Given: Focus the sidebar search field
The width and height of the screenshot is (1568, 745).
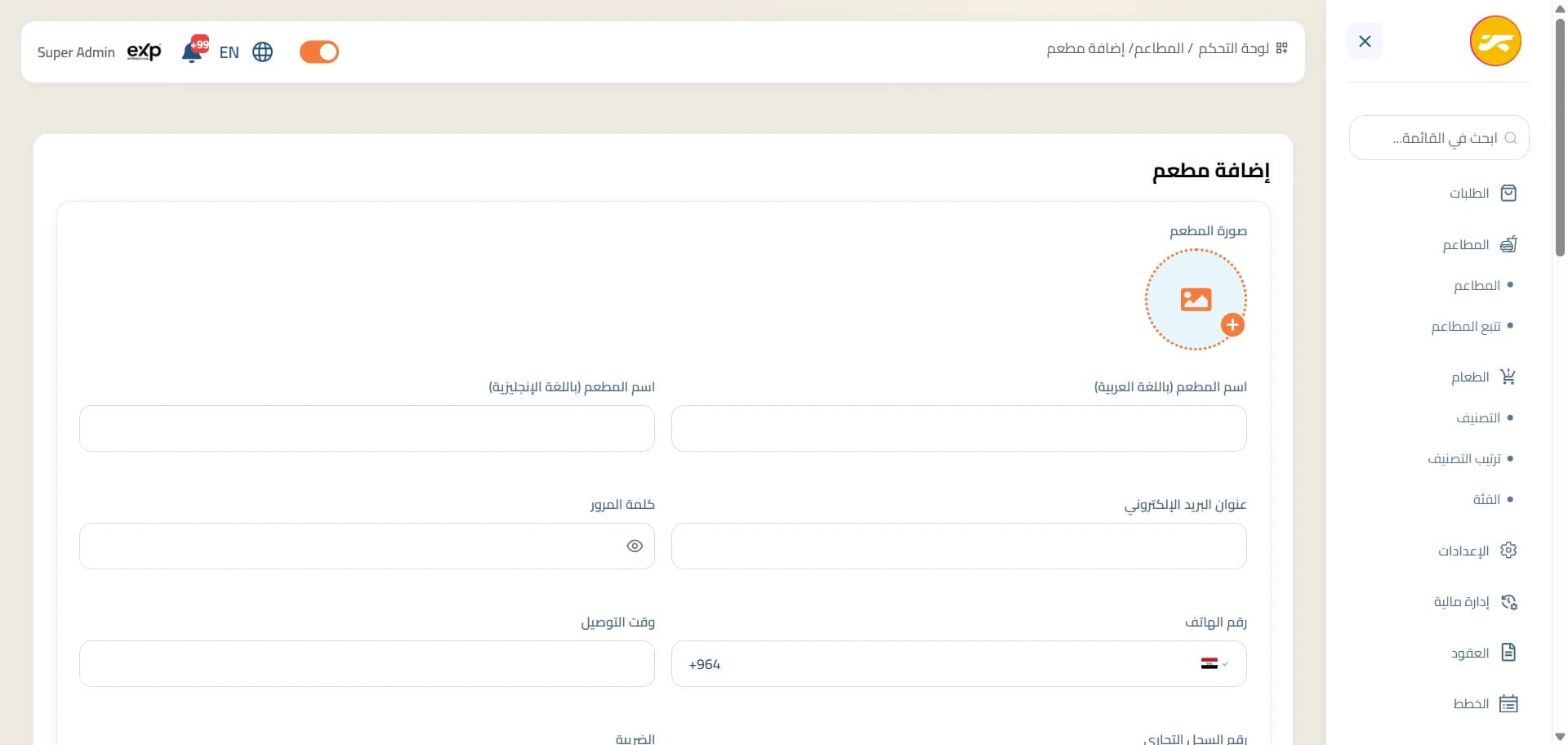Looking at the screenshot, I should point(1439,138).
